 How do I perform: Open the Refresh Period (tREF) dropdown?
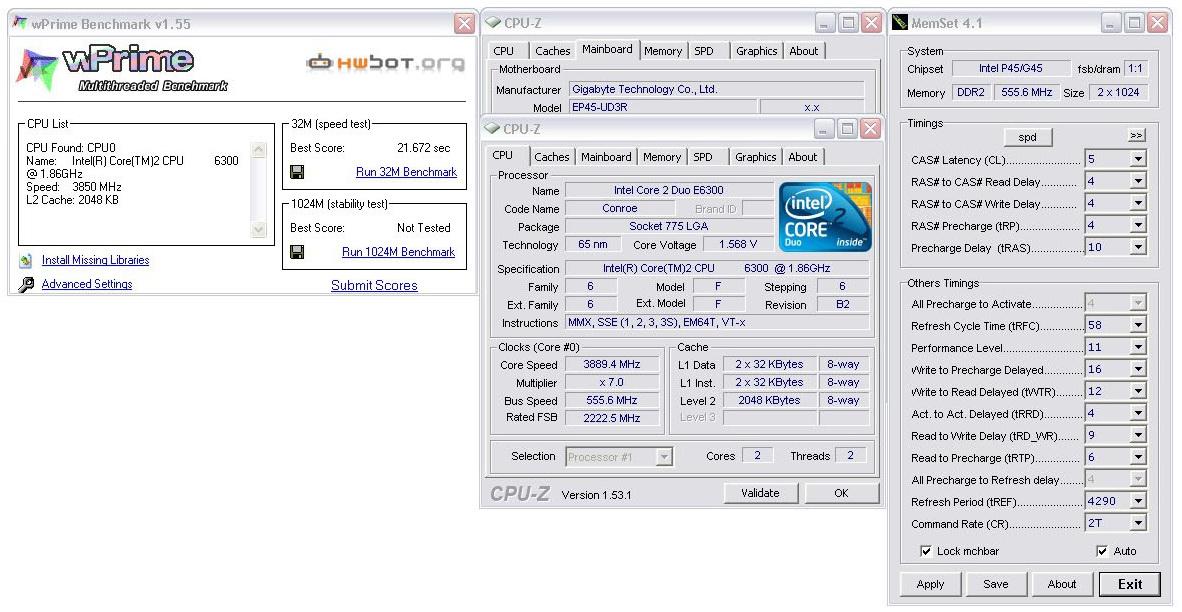click(x=1138, y=501)
